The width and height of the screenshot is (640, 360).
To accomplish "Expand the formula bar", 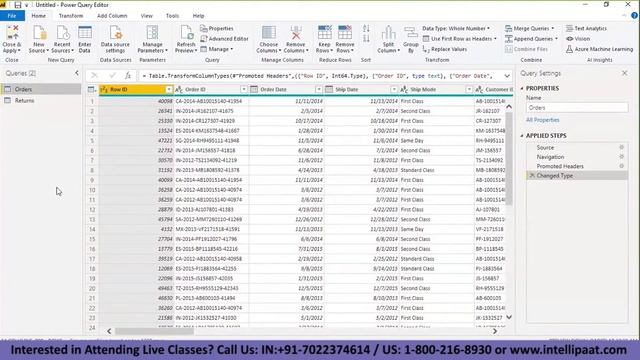I will coord(507,76).
